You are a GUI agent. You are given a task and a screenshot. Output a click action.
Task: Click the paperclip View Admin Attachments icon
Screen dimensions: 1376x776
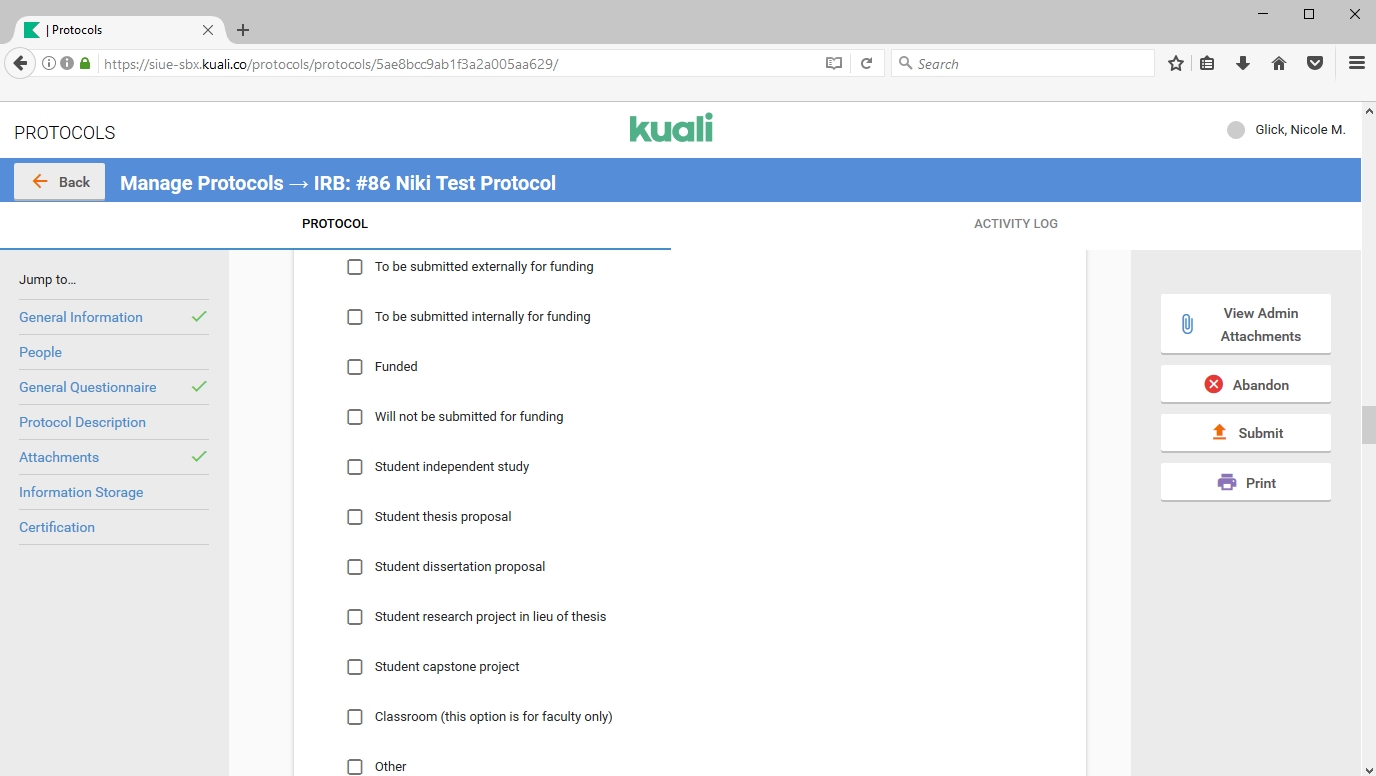pos(1187,324)
